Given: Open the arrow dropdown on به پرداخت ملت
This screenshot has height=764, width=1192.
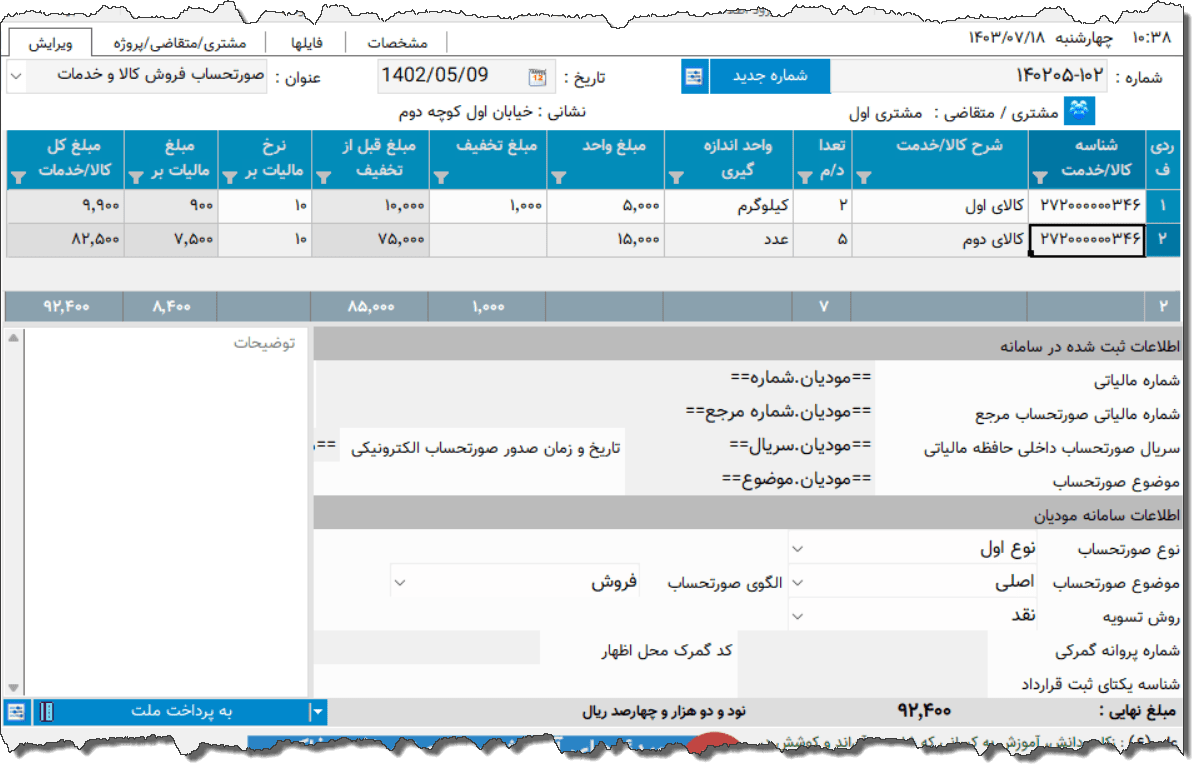Looking at the screenshot, I should pyautogui.click(x=317, y=711).
